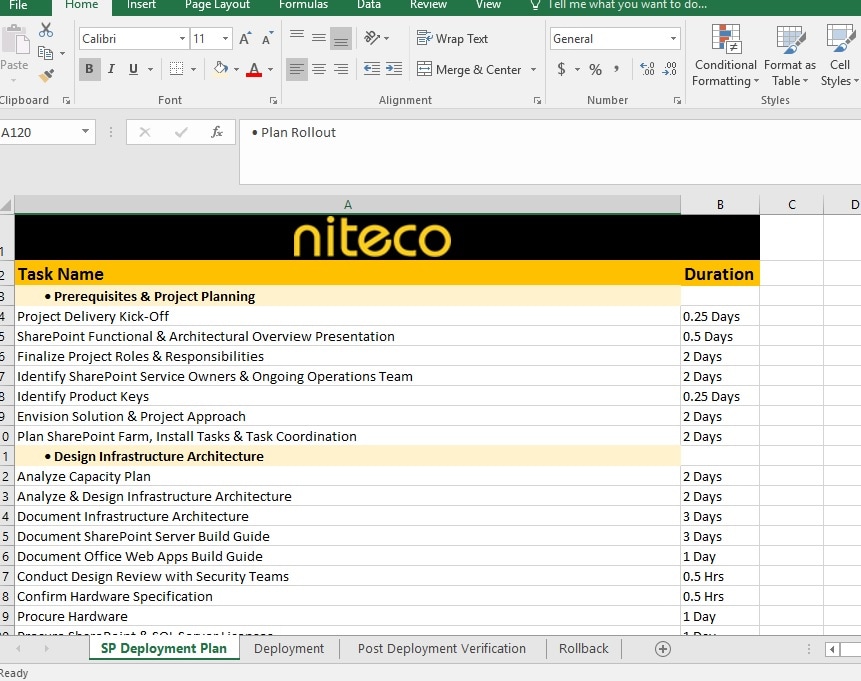The height and width of the screenshot is (681, 861).
Task: Select the Format Painter brush
Action: tap(46, 75)
